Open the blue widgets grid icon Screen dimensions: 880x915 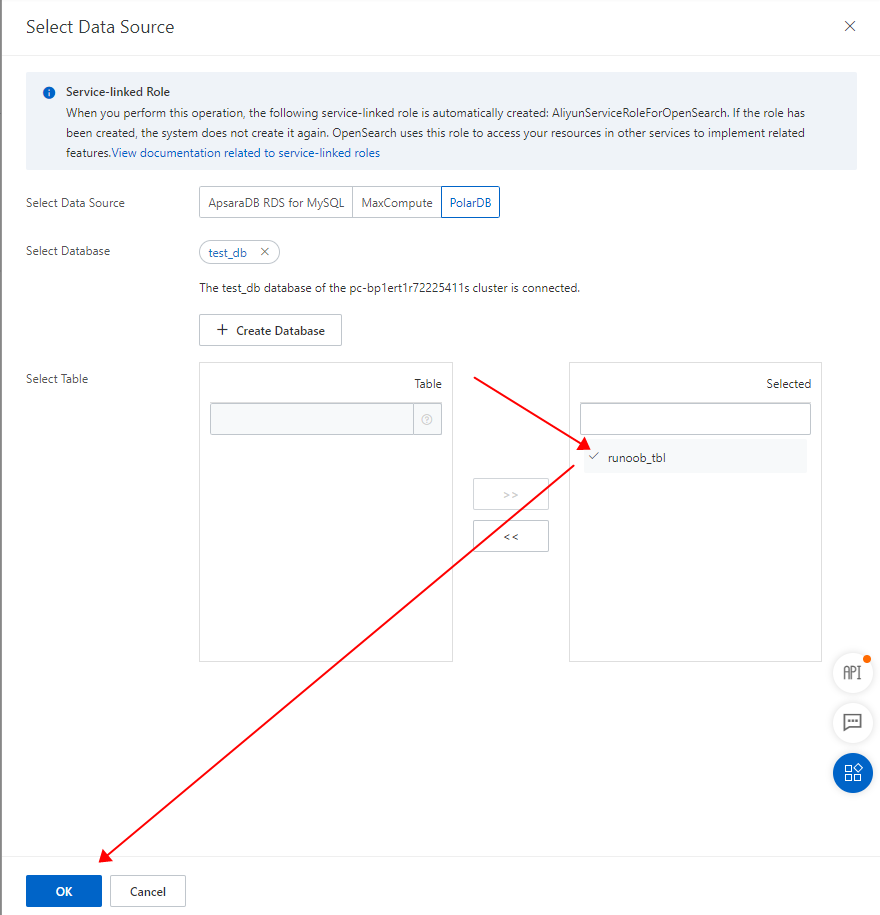(x=853, y=773)
